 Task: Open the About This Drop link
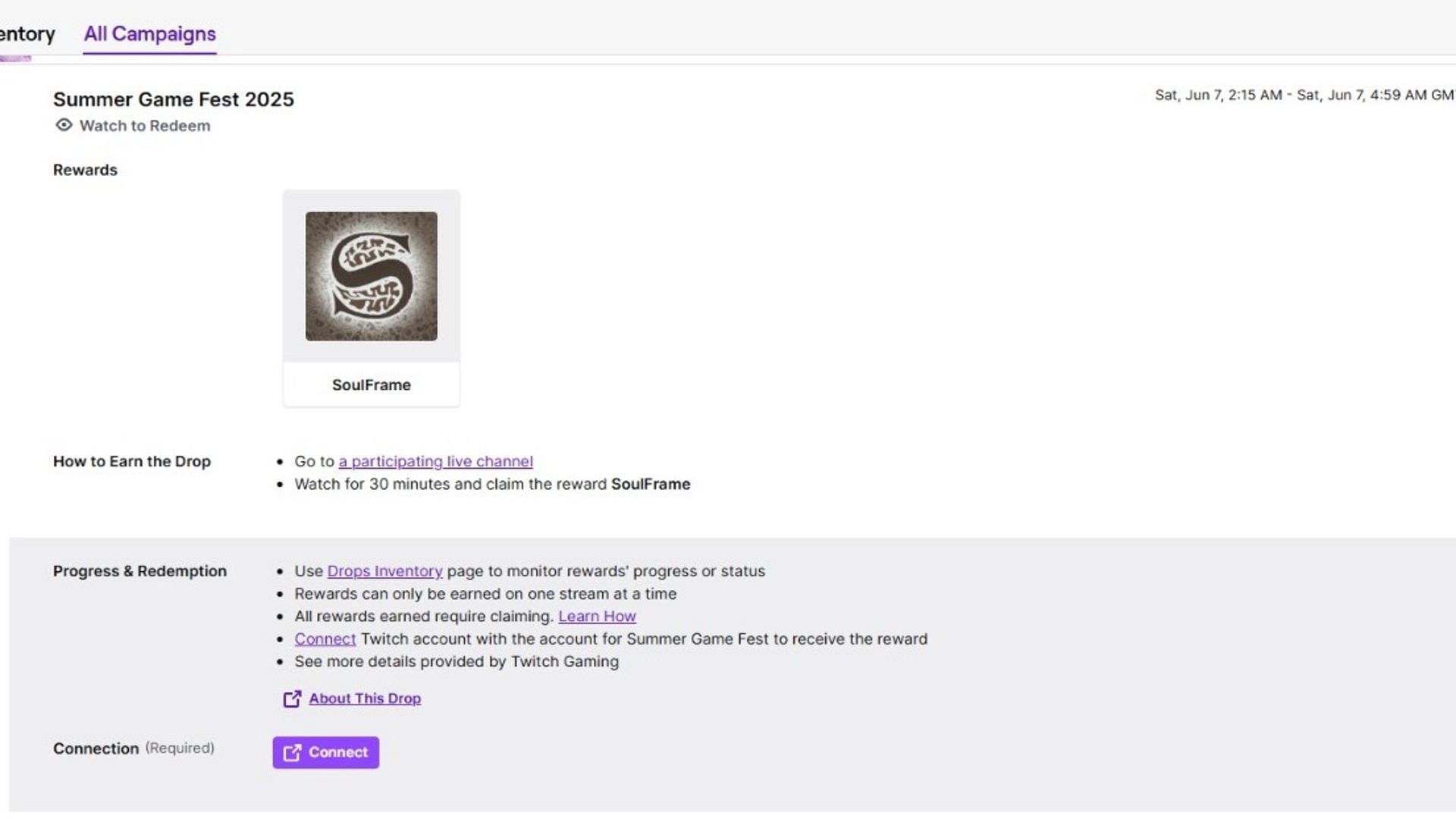click(x=365, y=698)
